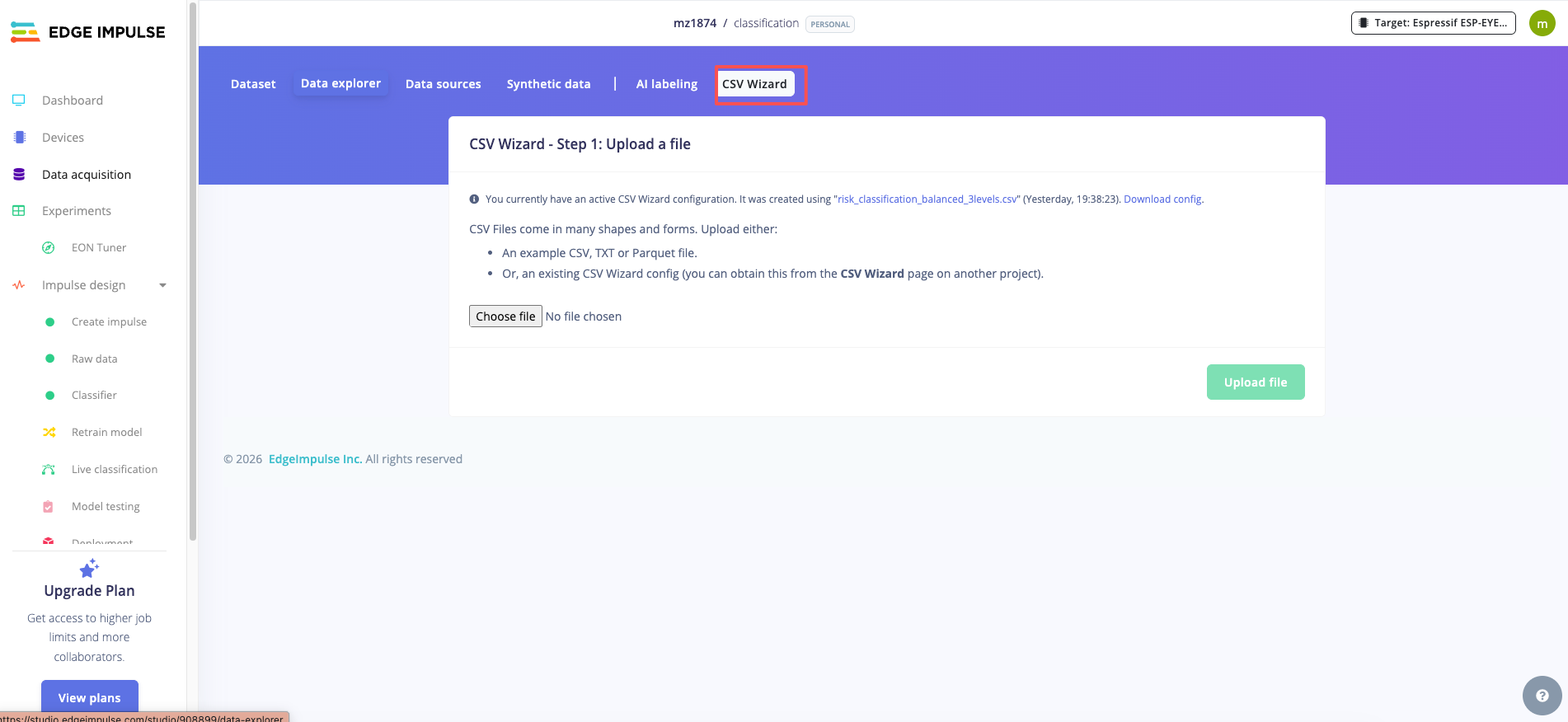This screenshot has width=1568, height=722.
Task: Click the Retrain model shuffle icon
Action: [49, 433]
